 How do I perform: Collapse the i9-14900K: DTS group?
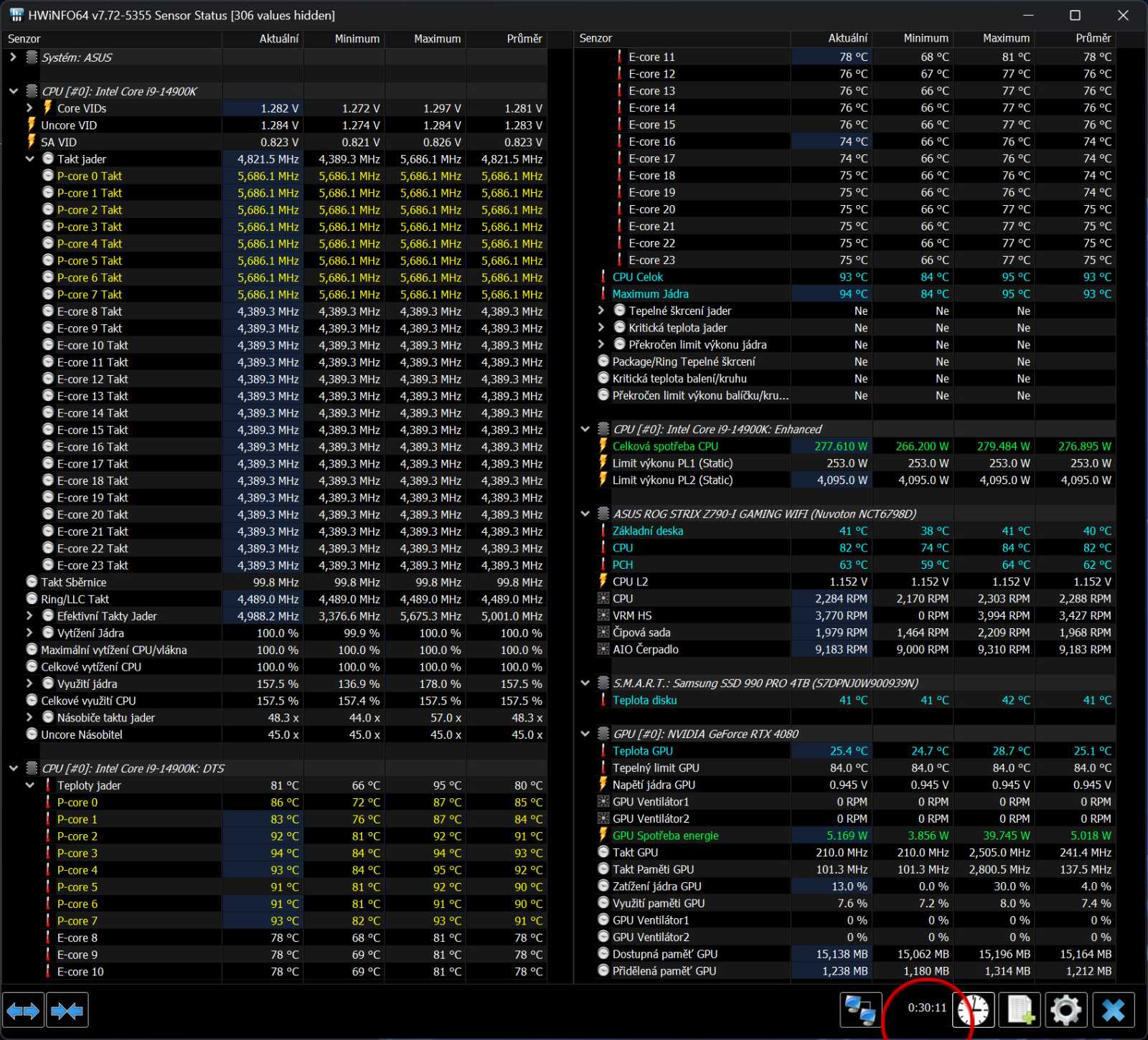pyautogui.click(x=14, y=768)
